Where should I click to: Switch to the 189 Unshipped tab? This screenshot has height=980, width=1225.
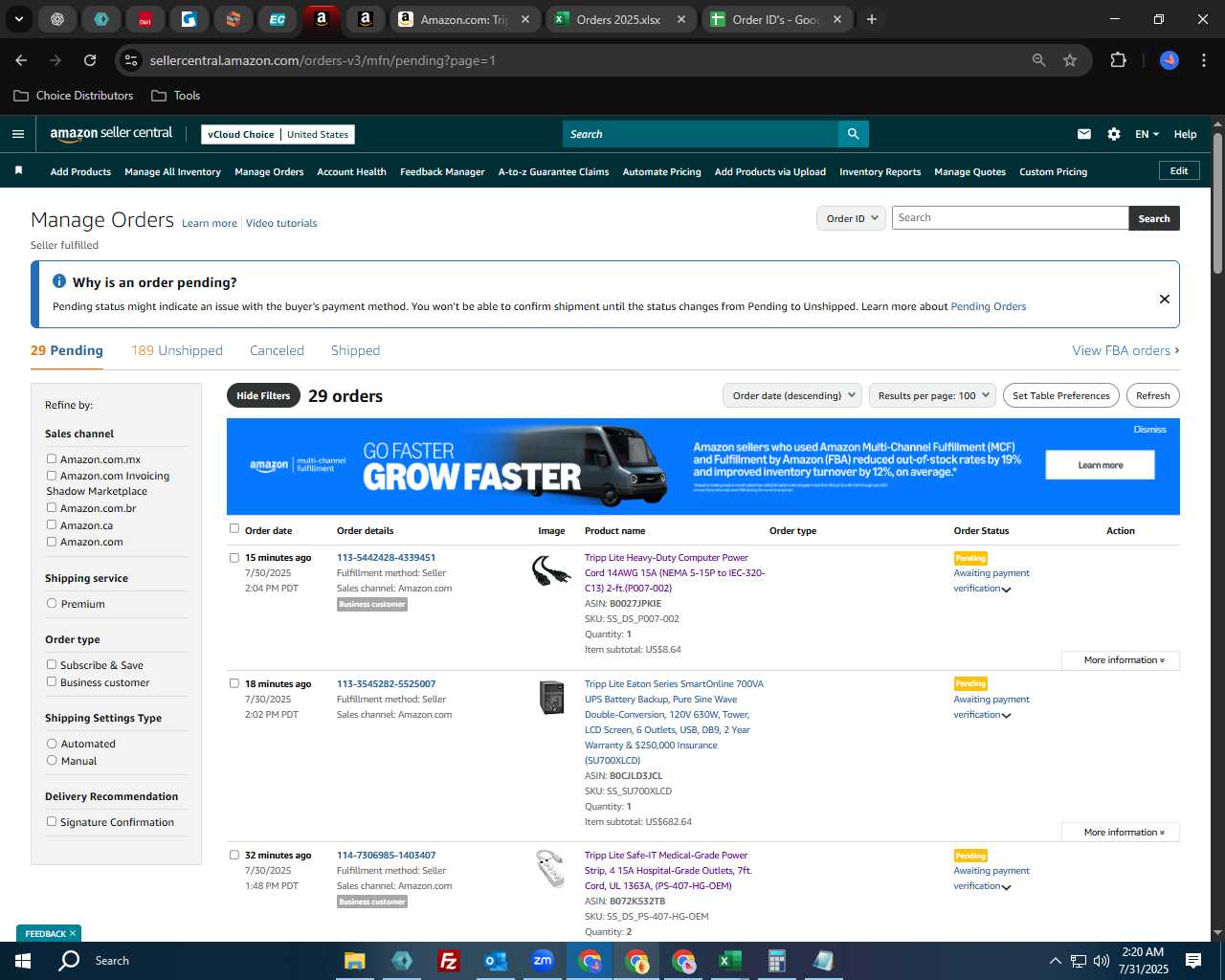[x=177, y=350]
